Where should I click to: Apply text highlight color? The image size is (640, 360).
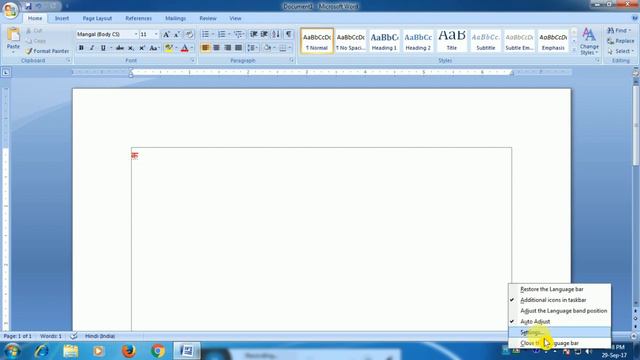pyautogui.click(x=168, y=48)
